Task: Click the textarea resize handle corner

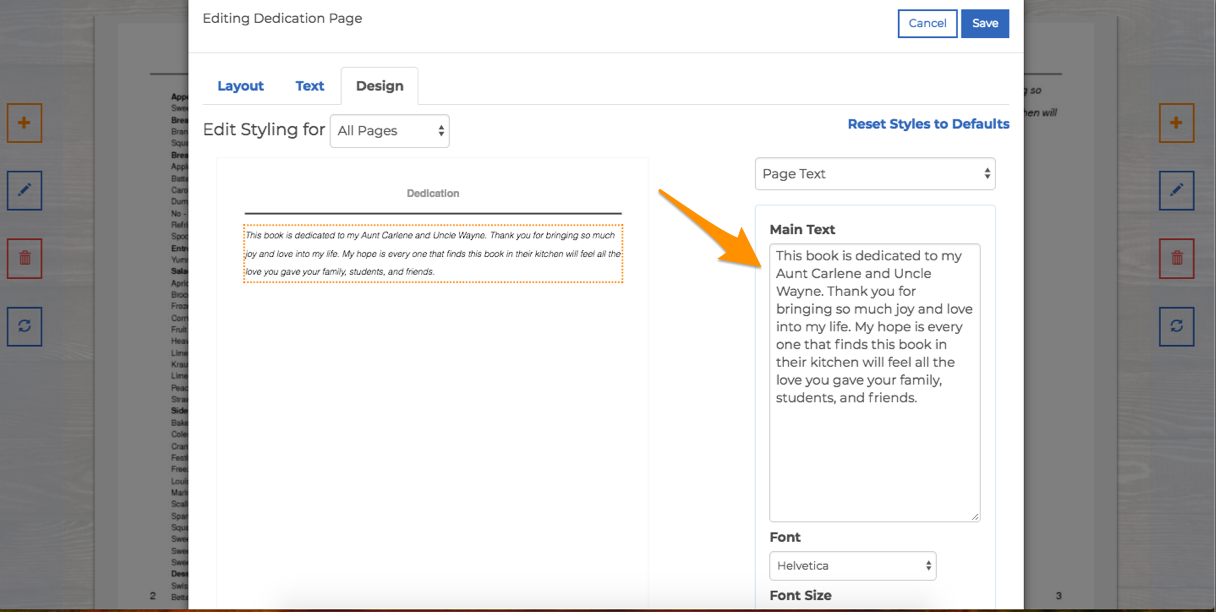Action: 975,516
